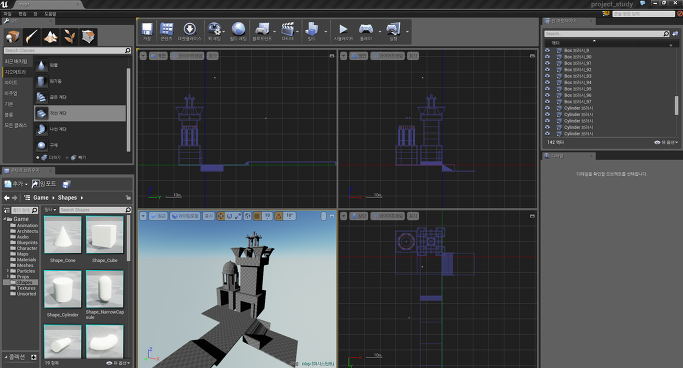Screen dimensions: 683x368
Task: Select the Place mode icon
Action: (13, 37)
